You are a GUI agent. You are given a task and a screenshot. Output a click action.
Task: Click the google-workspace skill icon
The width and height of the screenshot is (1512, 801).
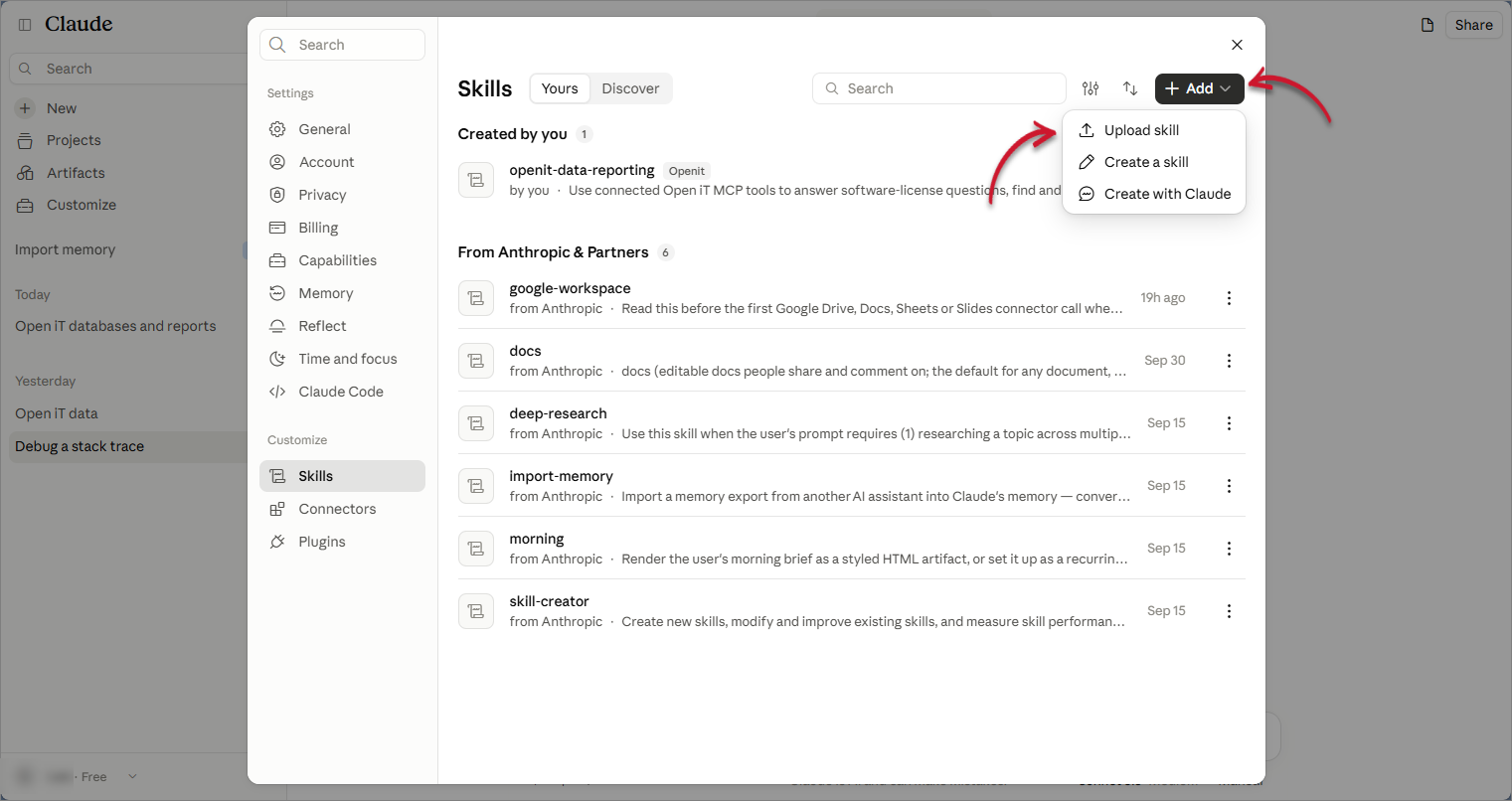pos(476,298)
